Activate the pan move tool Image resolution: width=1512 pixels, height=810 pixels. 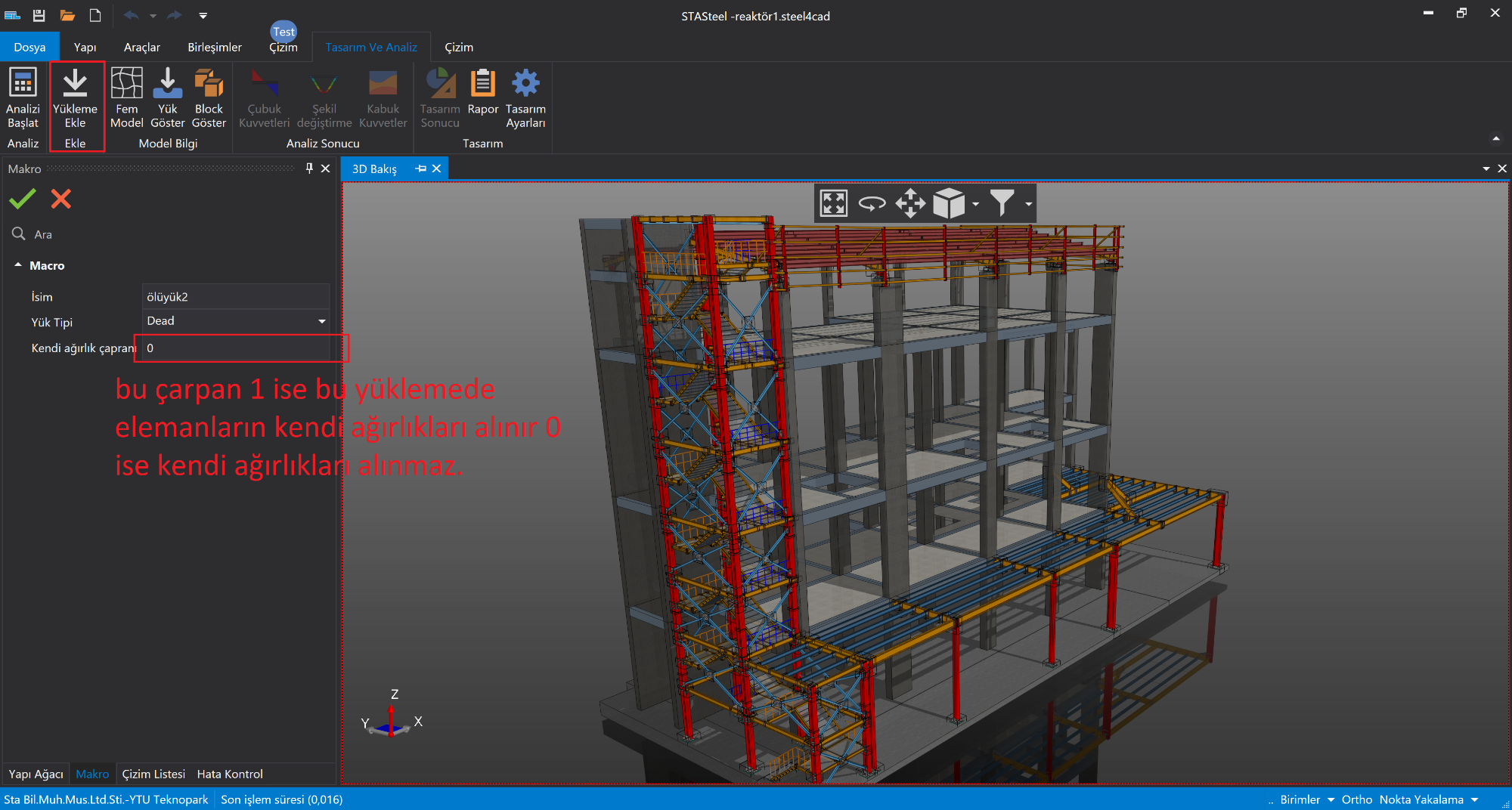click(910, 203)
